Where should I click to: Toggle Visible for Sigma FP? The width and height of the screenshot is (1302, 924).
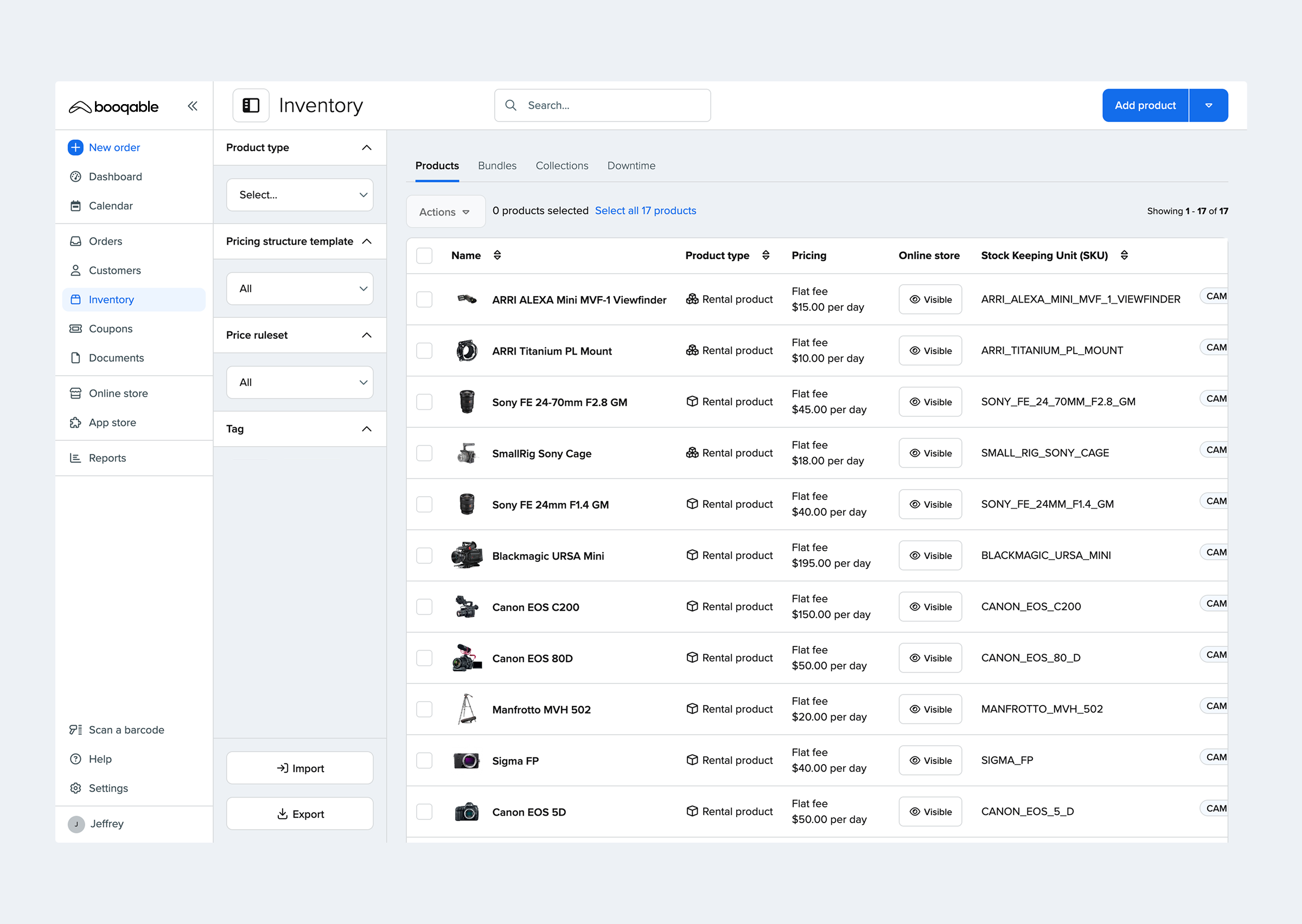click(x=930, y=760)
